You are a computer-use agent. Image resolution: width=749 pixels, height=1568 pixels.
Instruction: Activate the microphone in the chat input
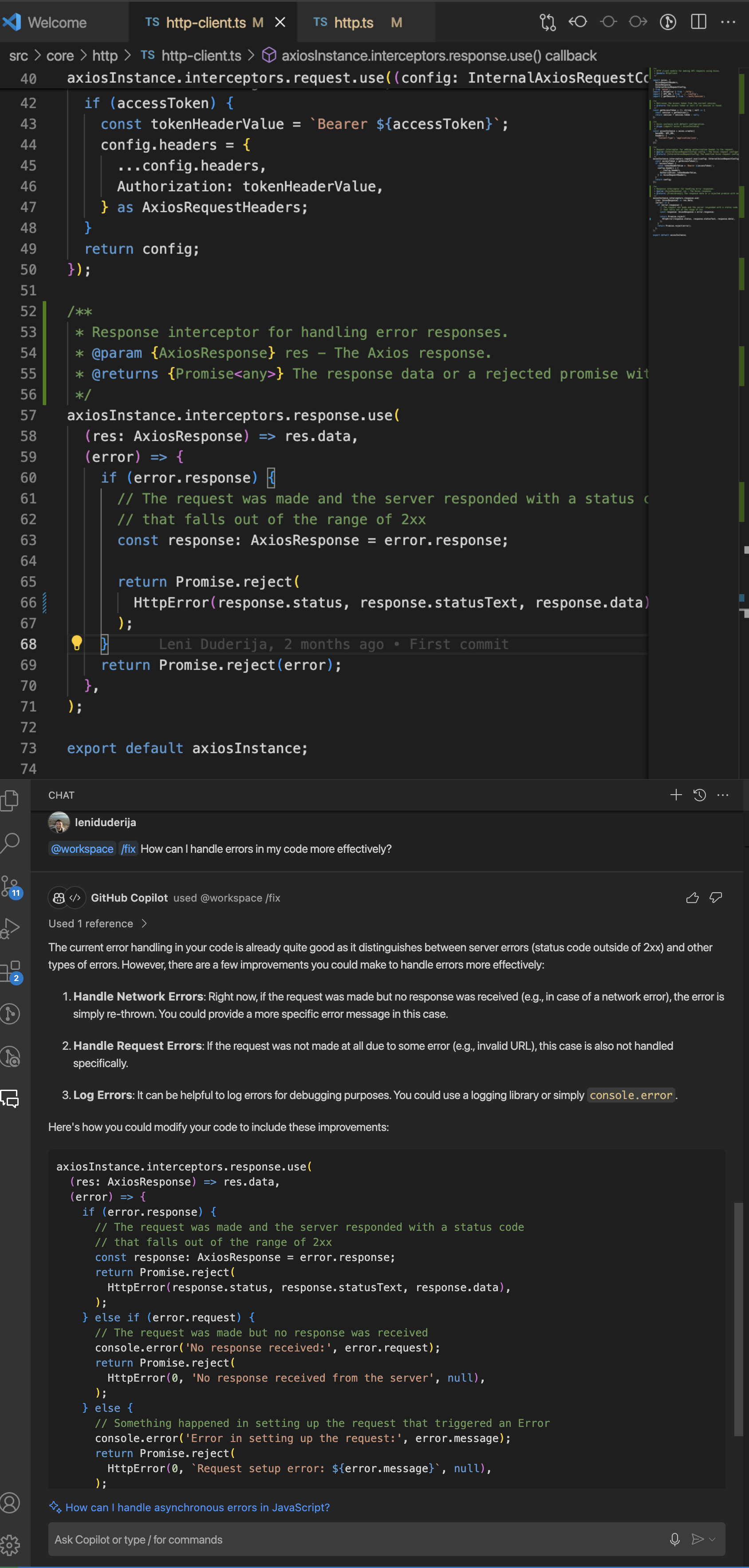[x=675, y=1540]
